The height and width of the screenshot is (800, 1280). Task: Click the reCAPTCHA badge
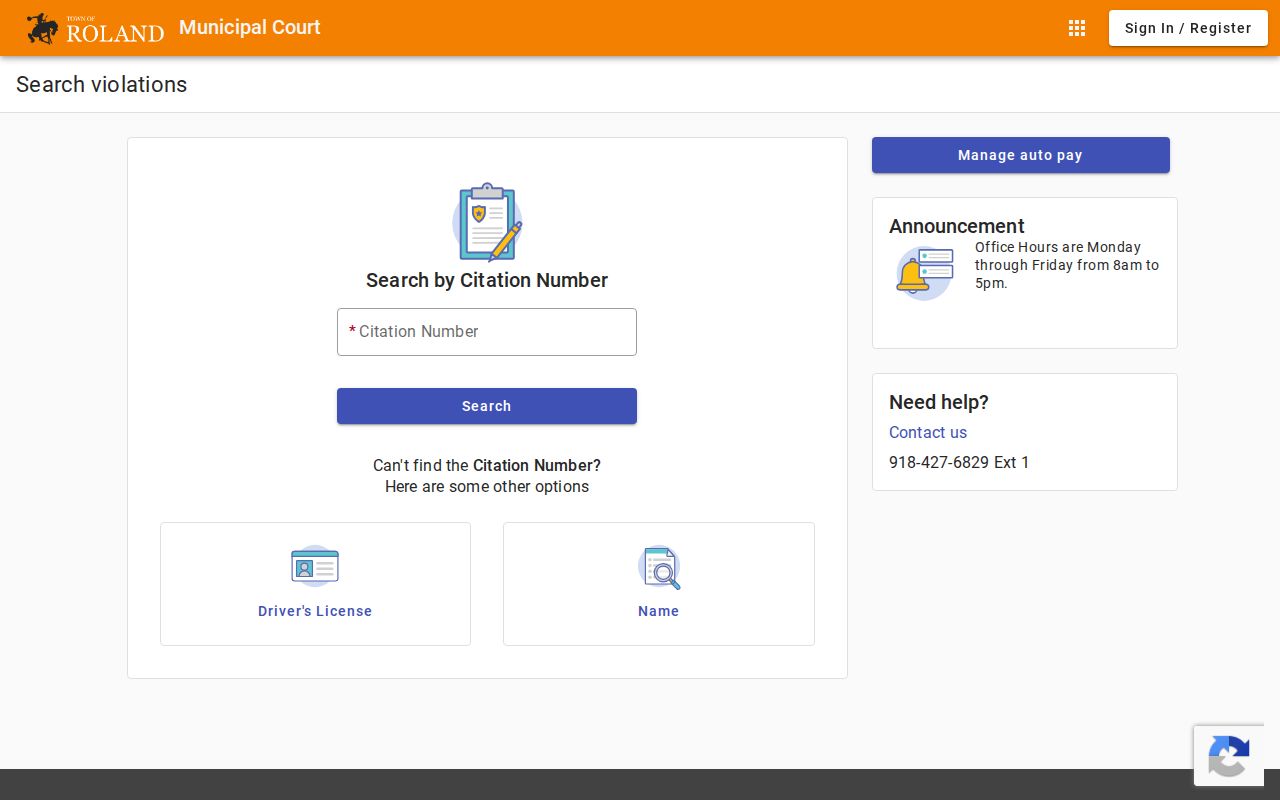[1229, 755]
